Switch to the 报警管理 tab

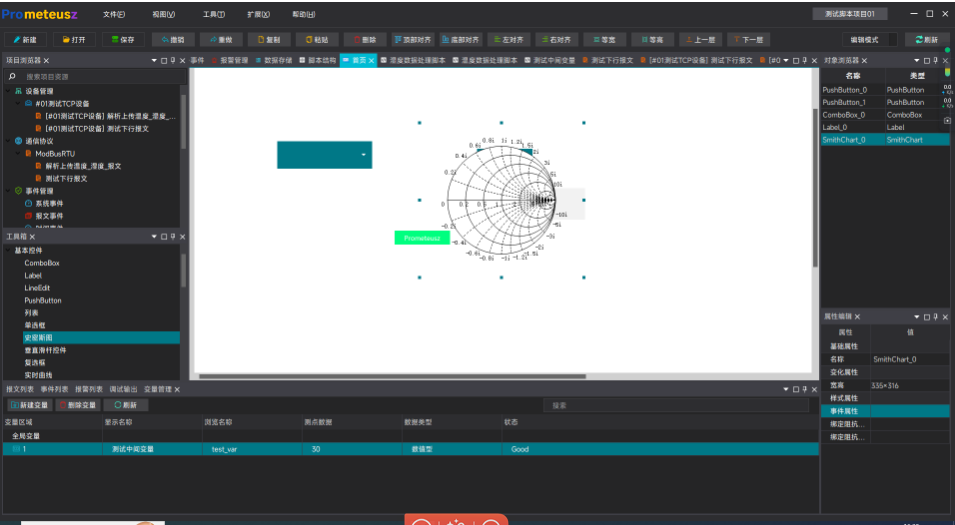coord(231,61)
